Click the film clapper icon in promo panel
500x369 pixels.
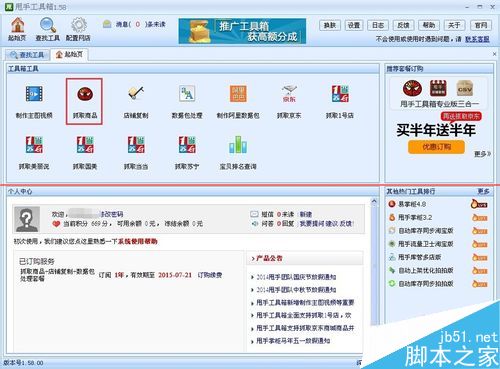[438, 88]
